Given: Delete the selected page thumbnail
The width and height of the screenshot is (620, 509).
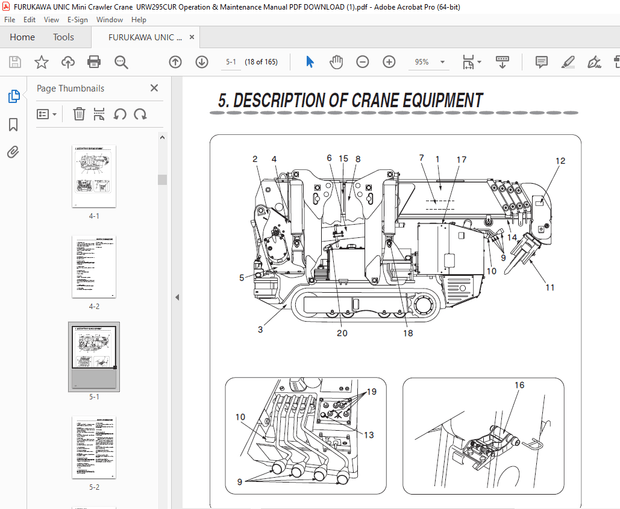Looking at the screenshot, I should click(79, 114).
